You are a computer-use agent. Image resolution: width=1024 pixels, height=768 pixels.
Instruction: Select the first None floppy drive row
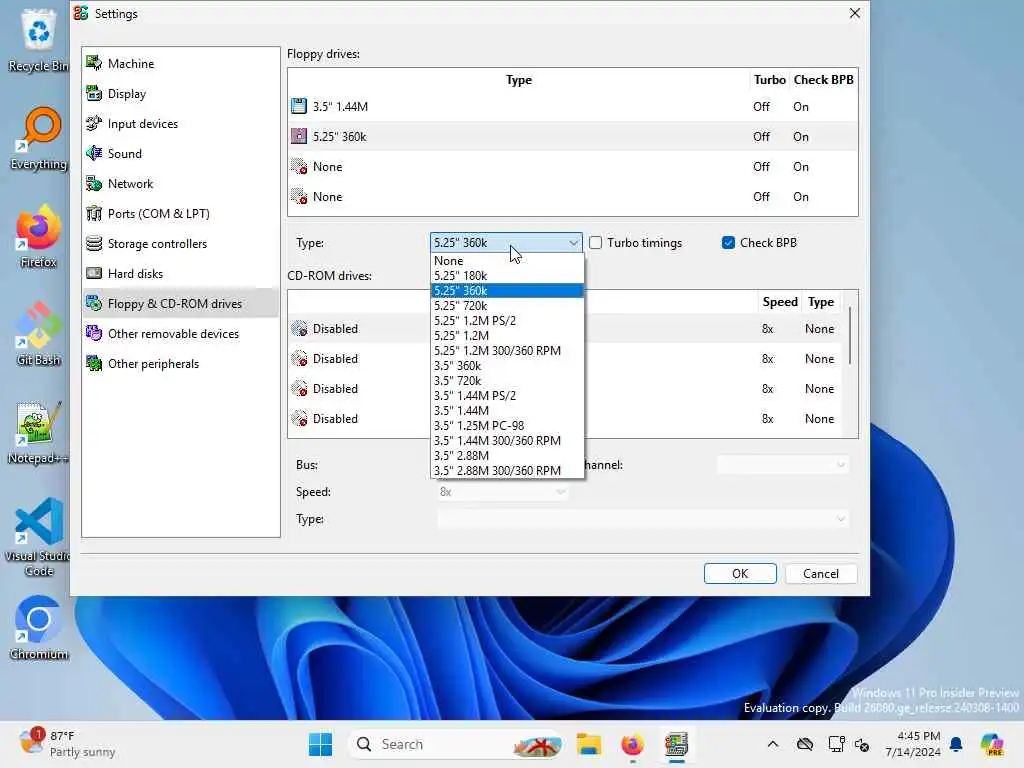pyautogui.click(x=573, y=167)
